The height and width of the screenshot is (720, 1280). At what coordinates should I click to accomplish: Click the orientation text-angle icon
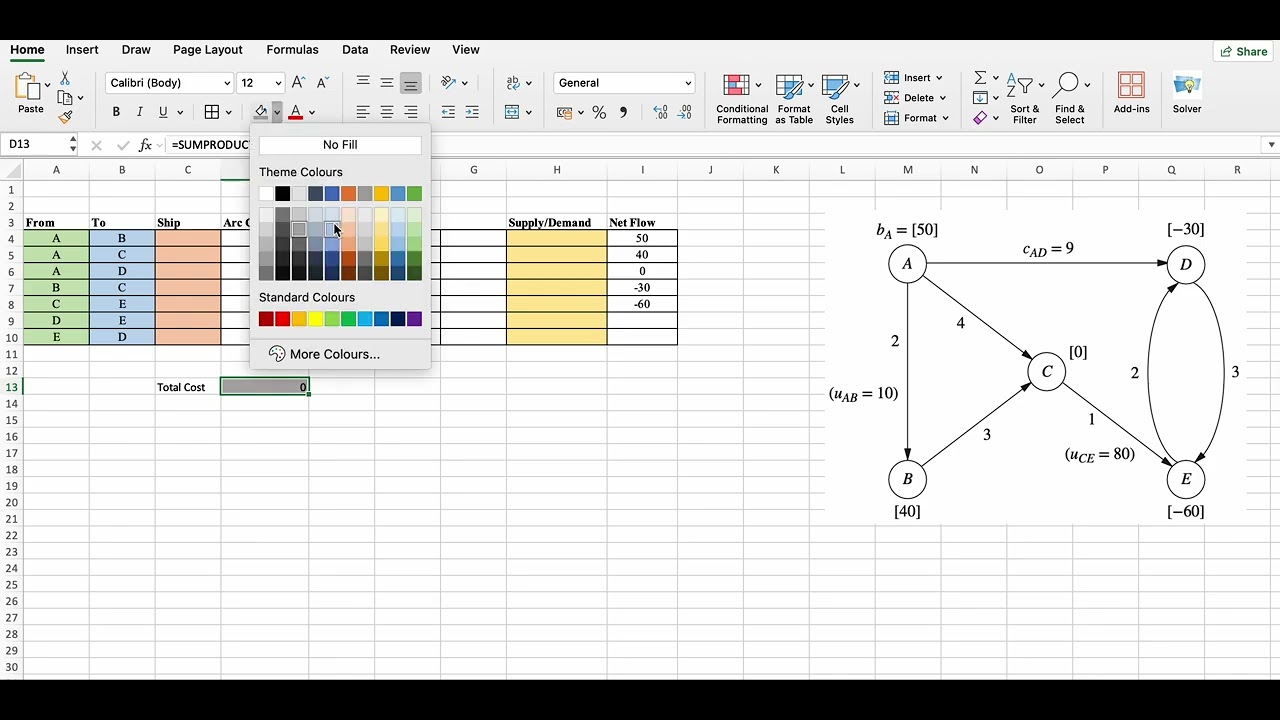(448, 83)
